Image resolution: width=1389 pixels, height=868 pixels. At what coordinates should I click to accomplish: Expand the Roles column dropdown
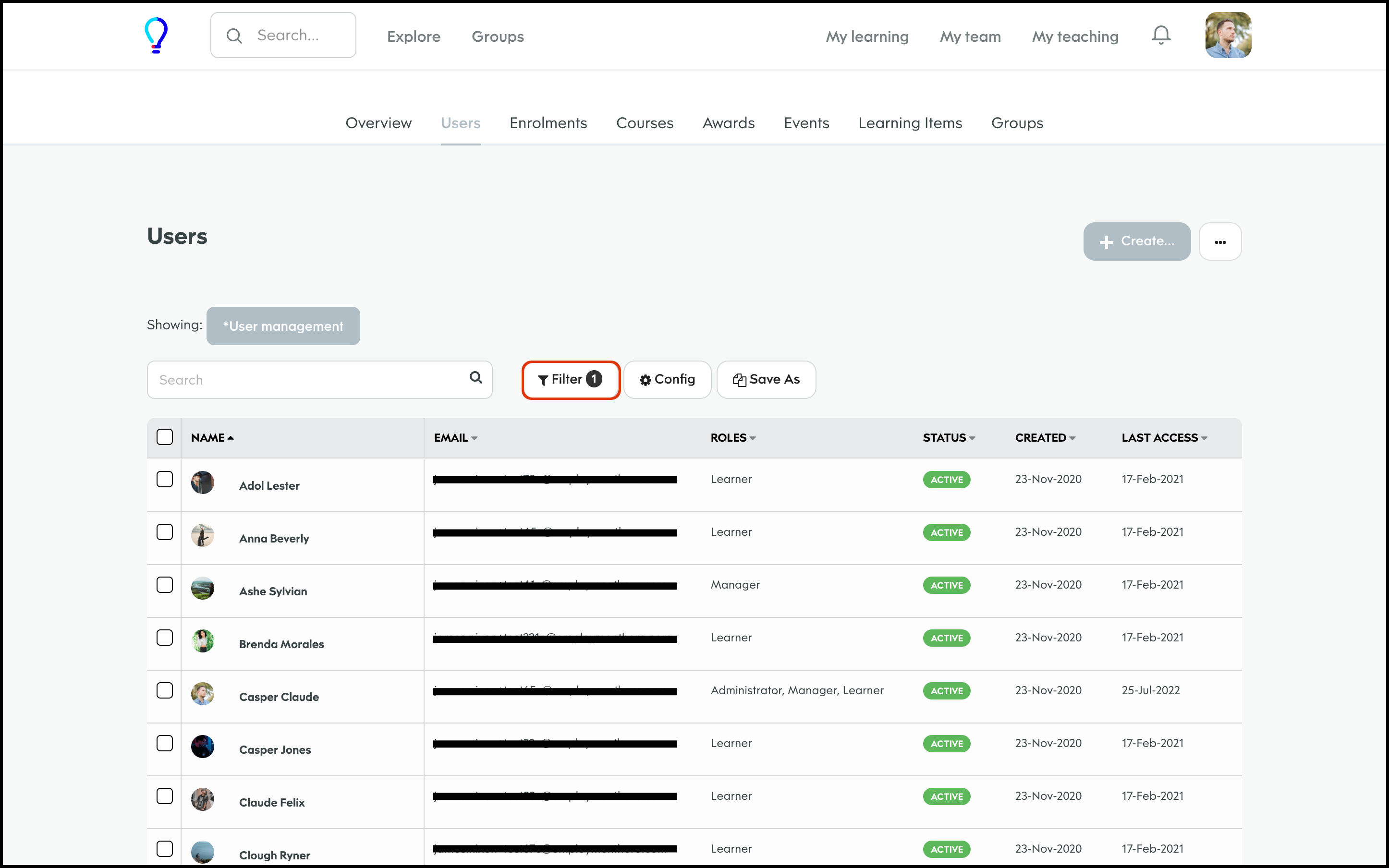pos(752,438)
